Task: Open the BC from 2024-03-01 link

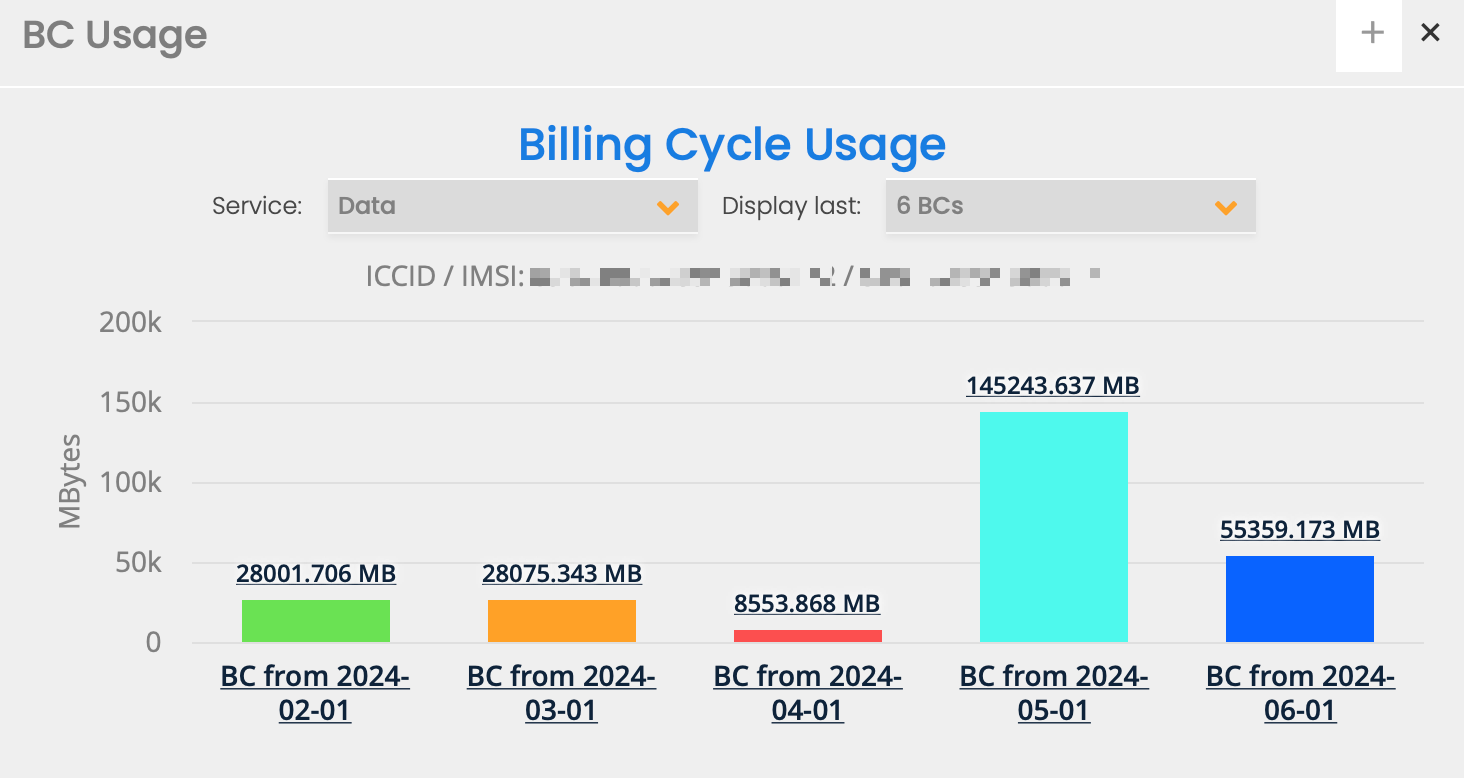Action: point(561,693)
